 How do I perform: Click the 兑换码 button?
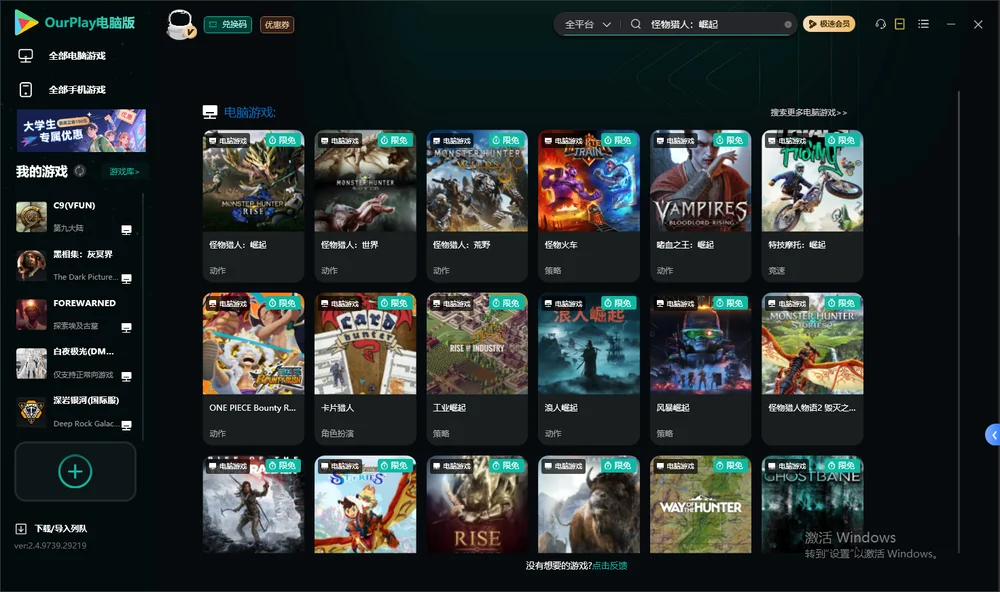pos(228,24)
